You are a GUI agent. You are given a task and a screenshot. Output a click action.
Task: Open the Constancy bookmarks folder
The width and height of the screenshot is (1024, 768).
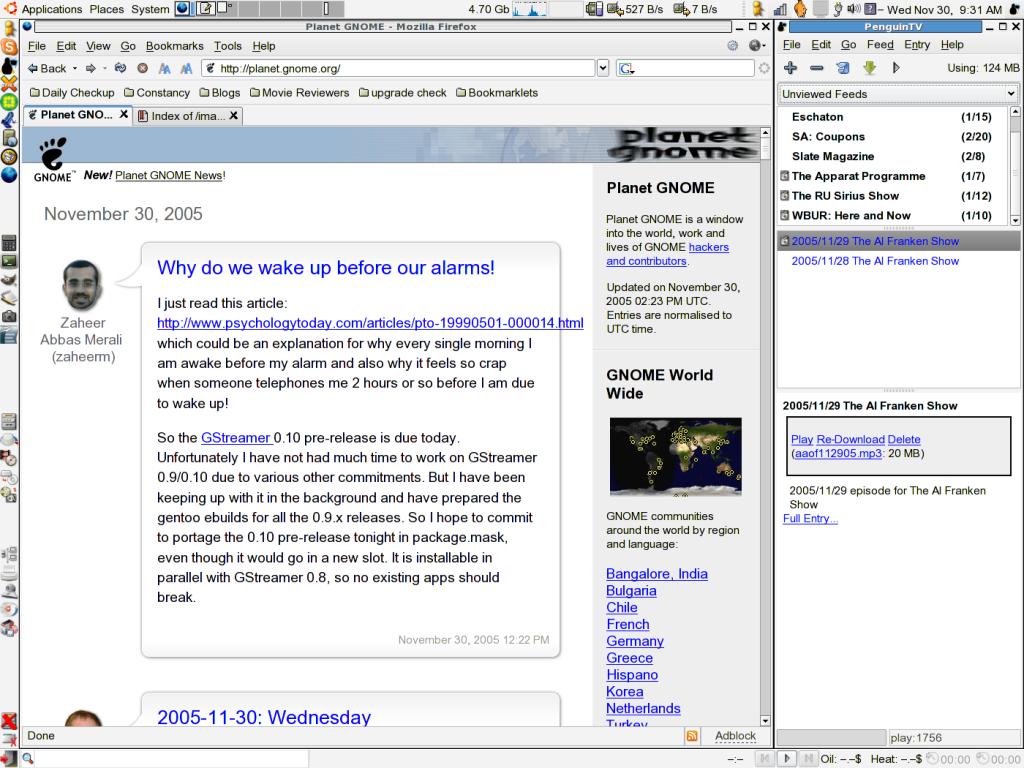[157, 93]
